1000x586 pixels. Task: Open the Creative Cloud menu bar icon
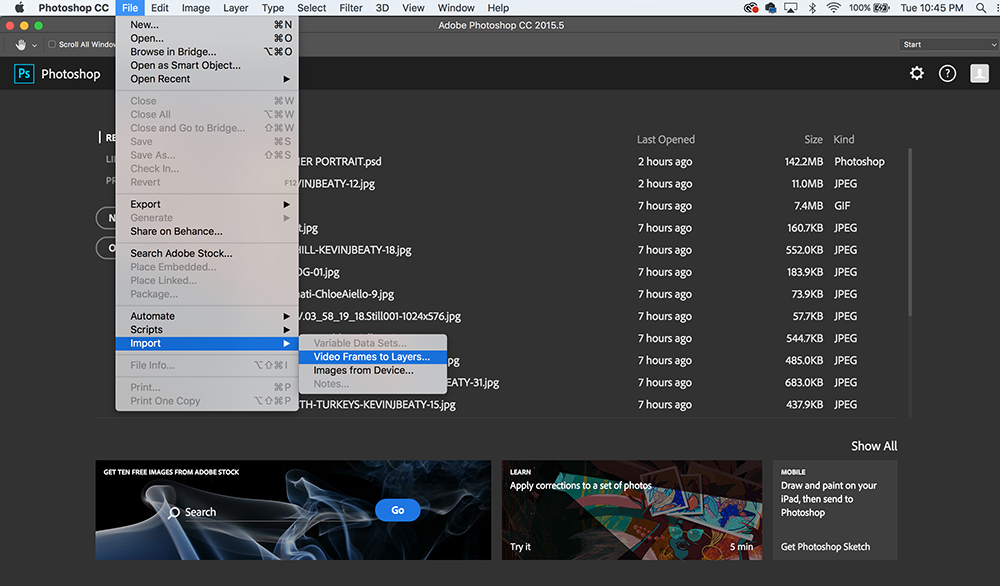click(751, 8)
